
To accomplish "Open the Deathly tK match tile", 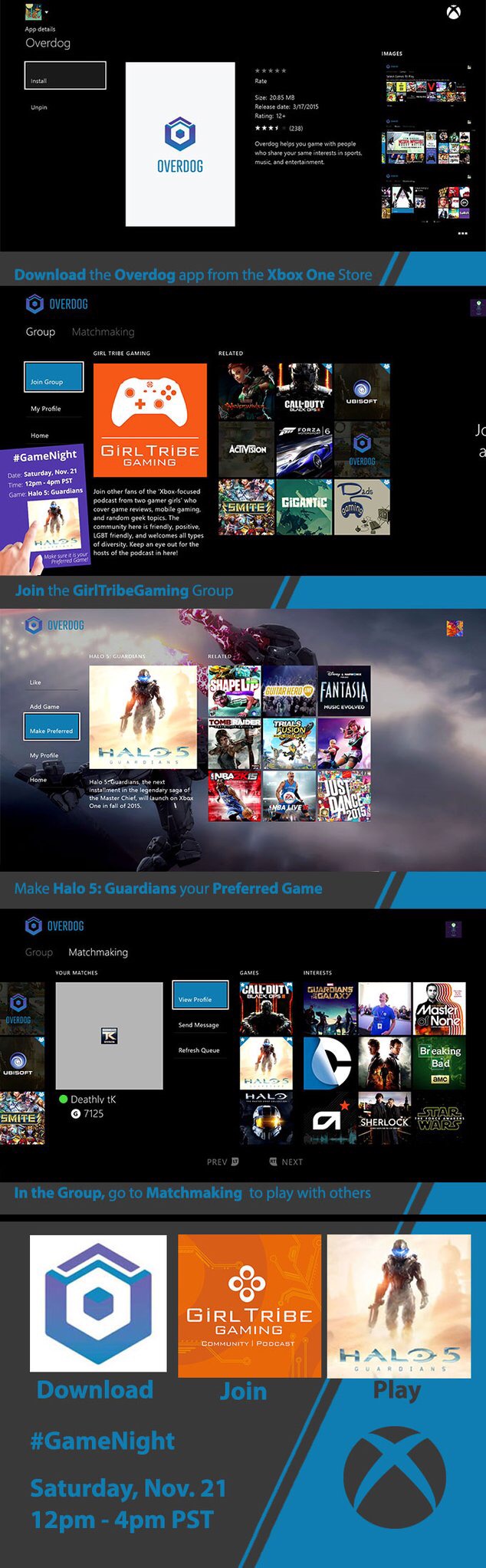I will point(109,1036).
